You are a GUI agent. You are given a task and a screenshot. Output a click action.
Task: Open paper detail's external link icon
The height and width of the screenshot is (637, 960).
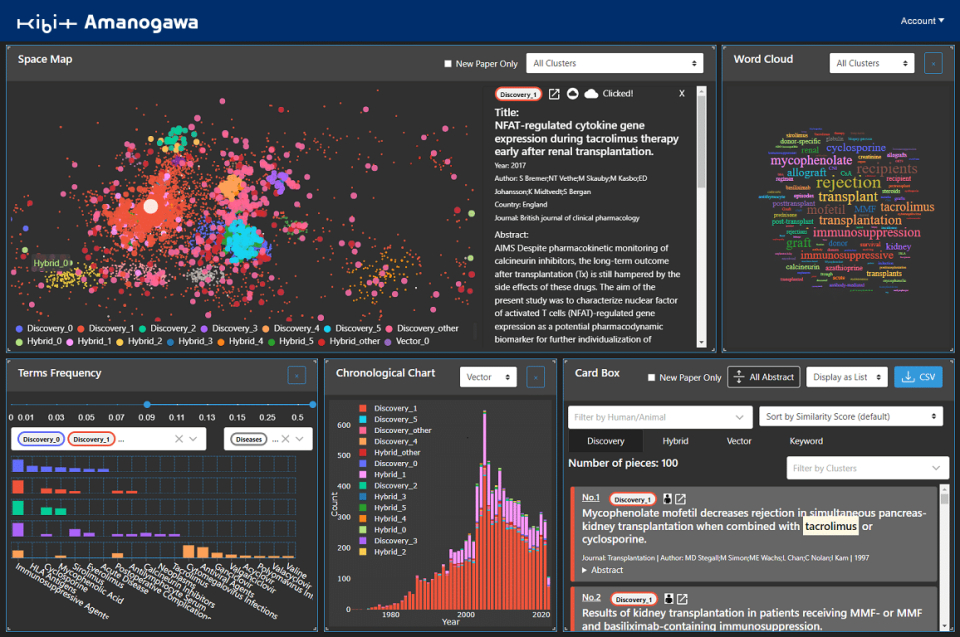(554, 94)
